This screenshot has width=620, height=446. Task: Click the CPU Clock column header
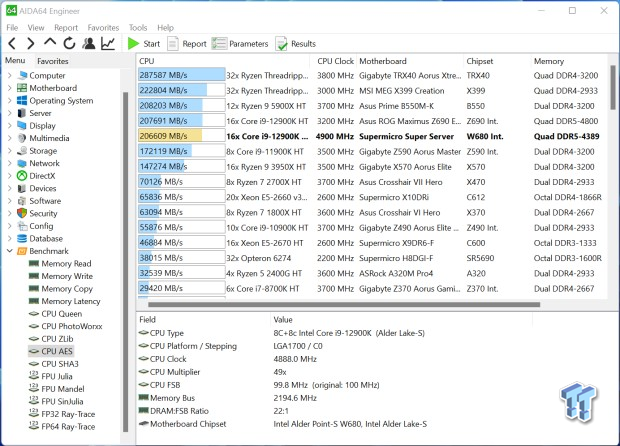coord(337,61)
